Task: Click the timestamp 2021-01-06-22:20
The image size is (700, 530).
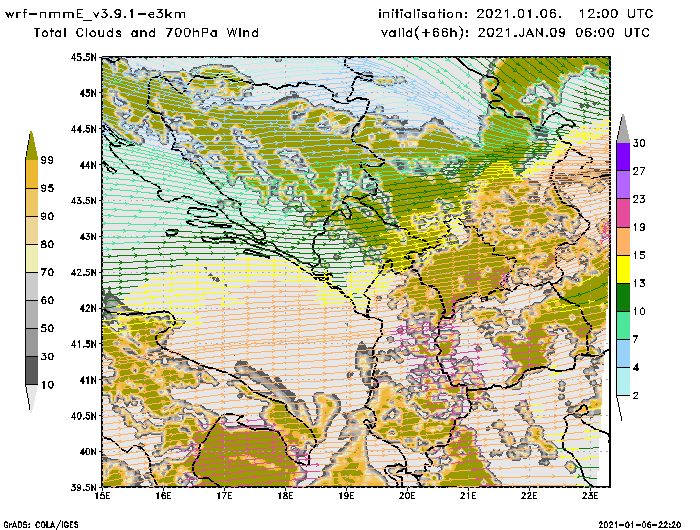Action: 640,525
